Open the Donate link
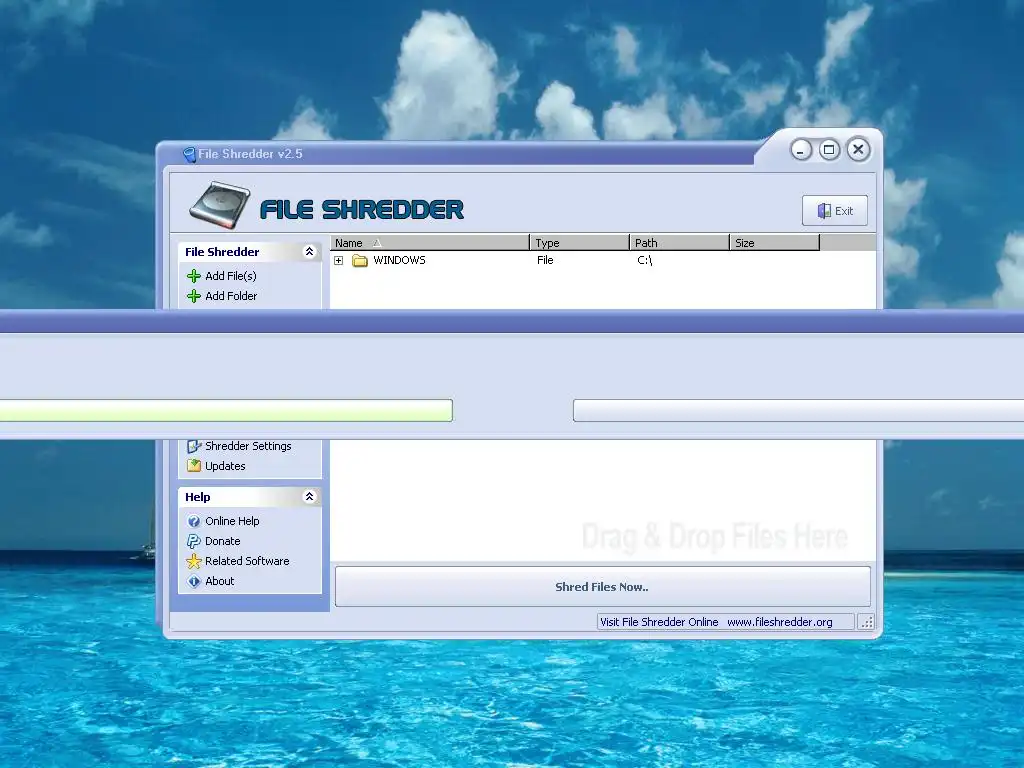The height and width of the screenshot is (768, 1024). (x=223, y=541)
